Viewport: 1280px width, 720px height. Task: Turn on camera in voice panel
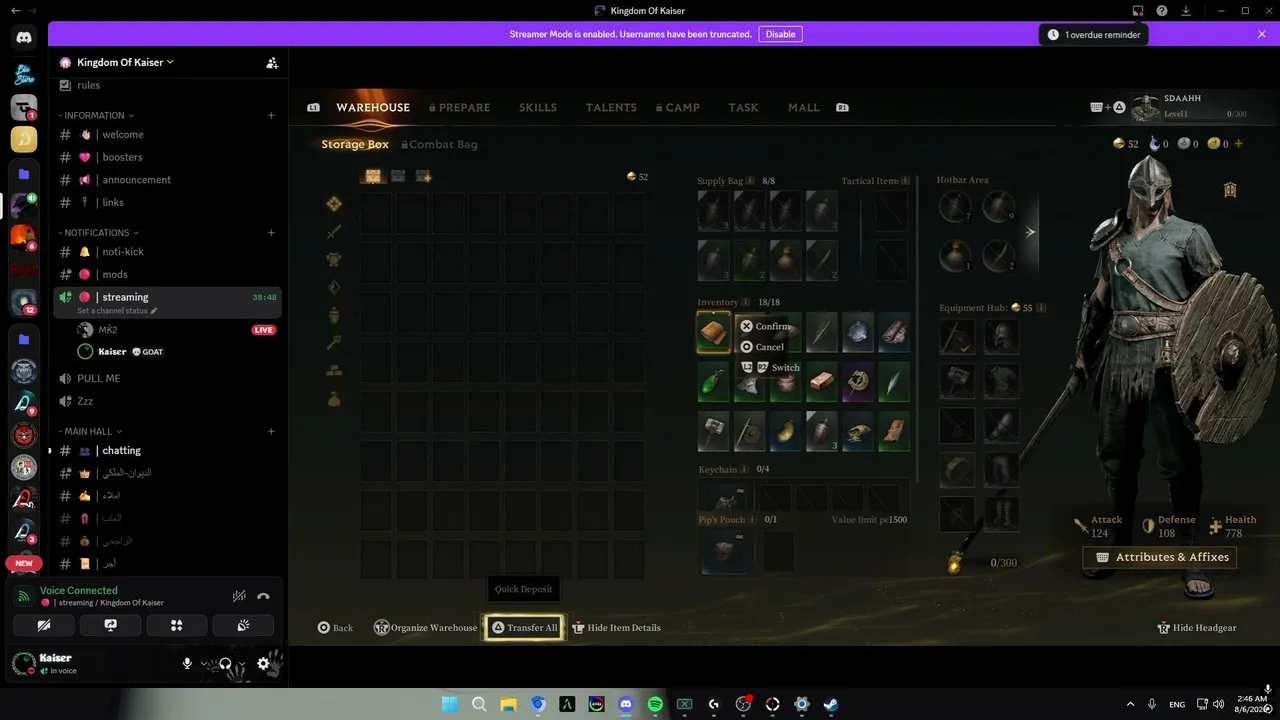click(44, 625)
